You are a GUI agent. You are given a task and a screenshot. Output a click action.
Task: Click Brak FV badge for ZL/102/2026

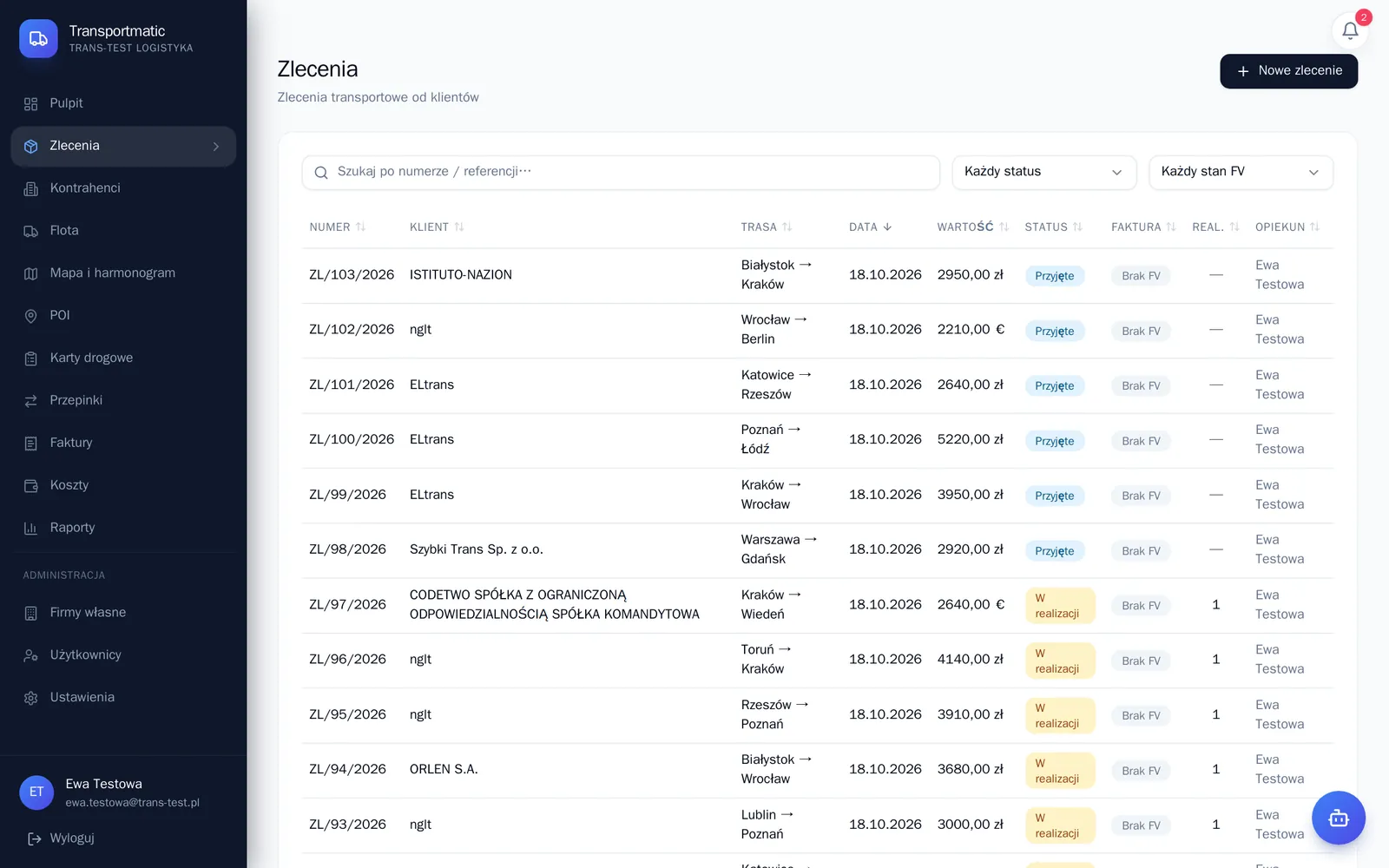pyautogui.click(x=1141, y=331)
